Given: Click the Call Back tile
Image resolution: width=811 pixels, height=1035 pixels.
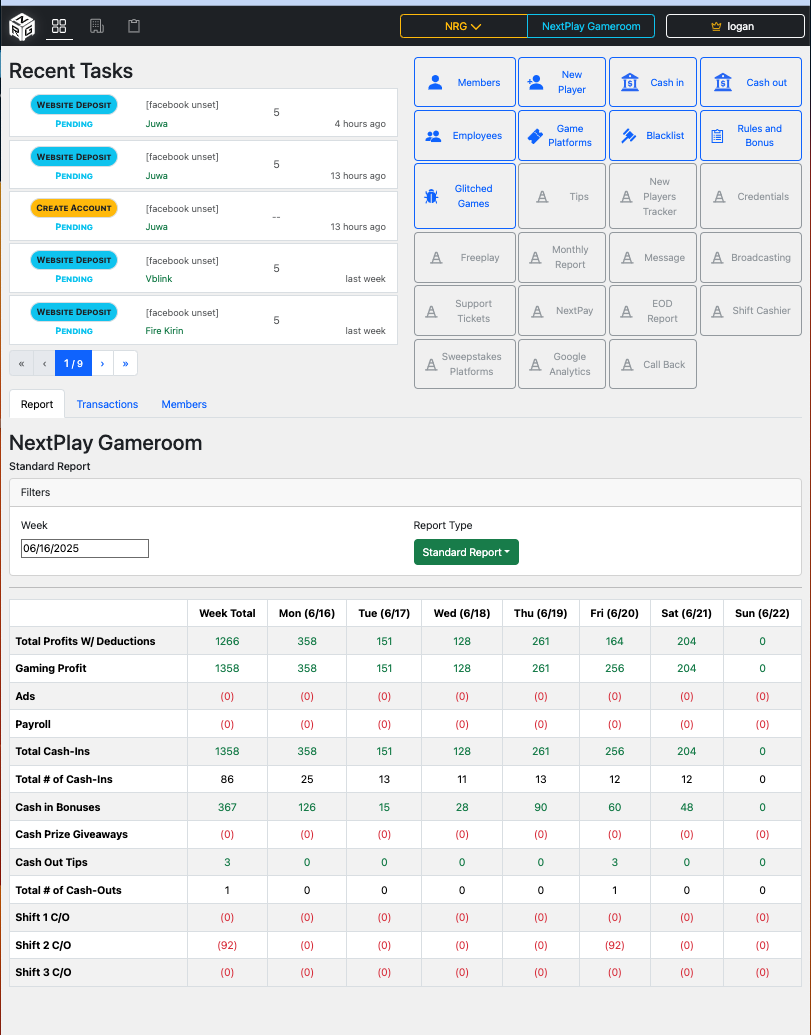Looking at the screenshot, I should 653,364.
